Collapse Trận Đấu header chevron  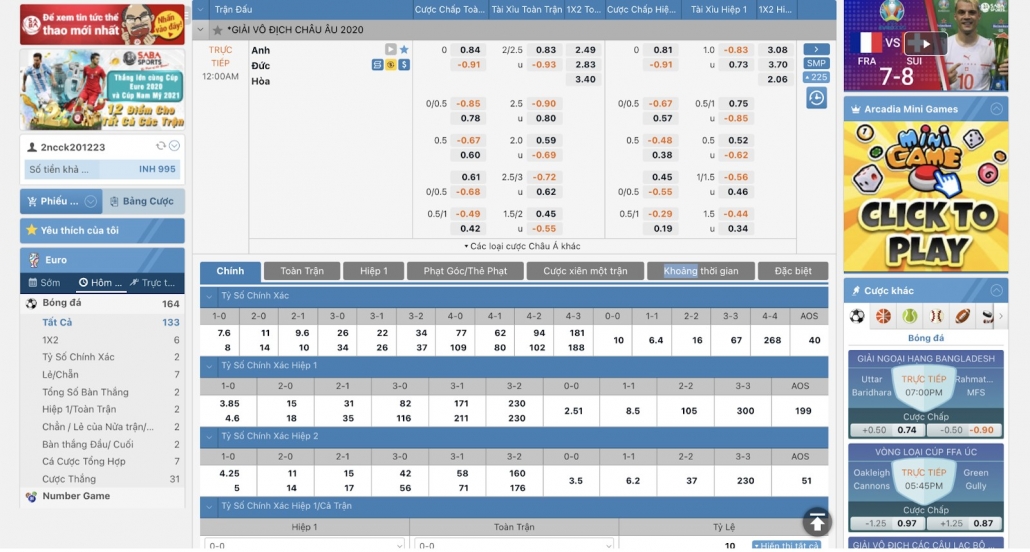click(x=201, y=10)
